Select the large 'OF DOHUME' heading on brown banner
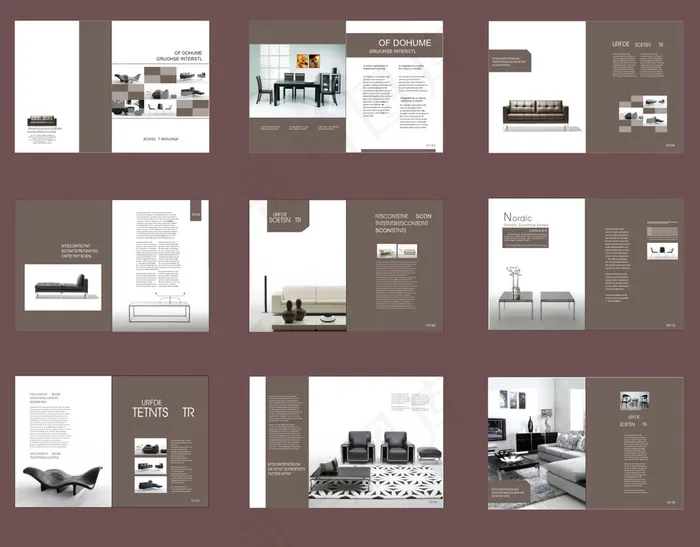This screenshot has height=547, width=700. pos(404,43)
